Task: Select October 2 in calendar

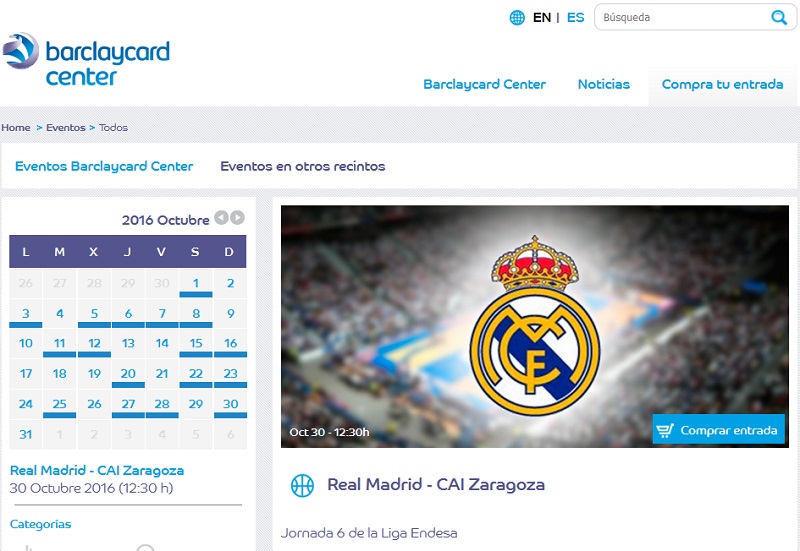Action: pyautogui.click(x=230, y=284)
